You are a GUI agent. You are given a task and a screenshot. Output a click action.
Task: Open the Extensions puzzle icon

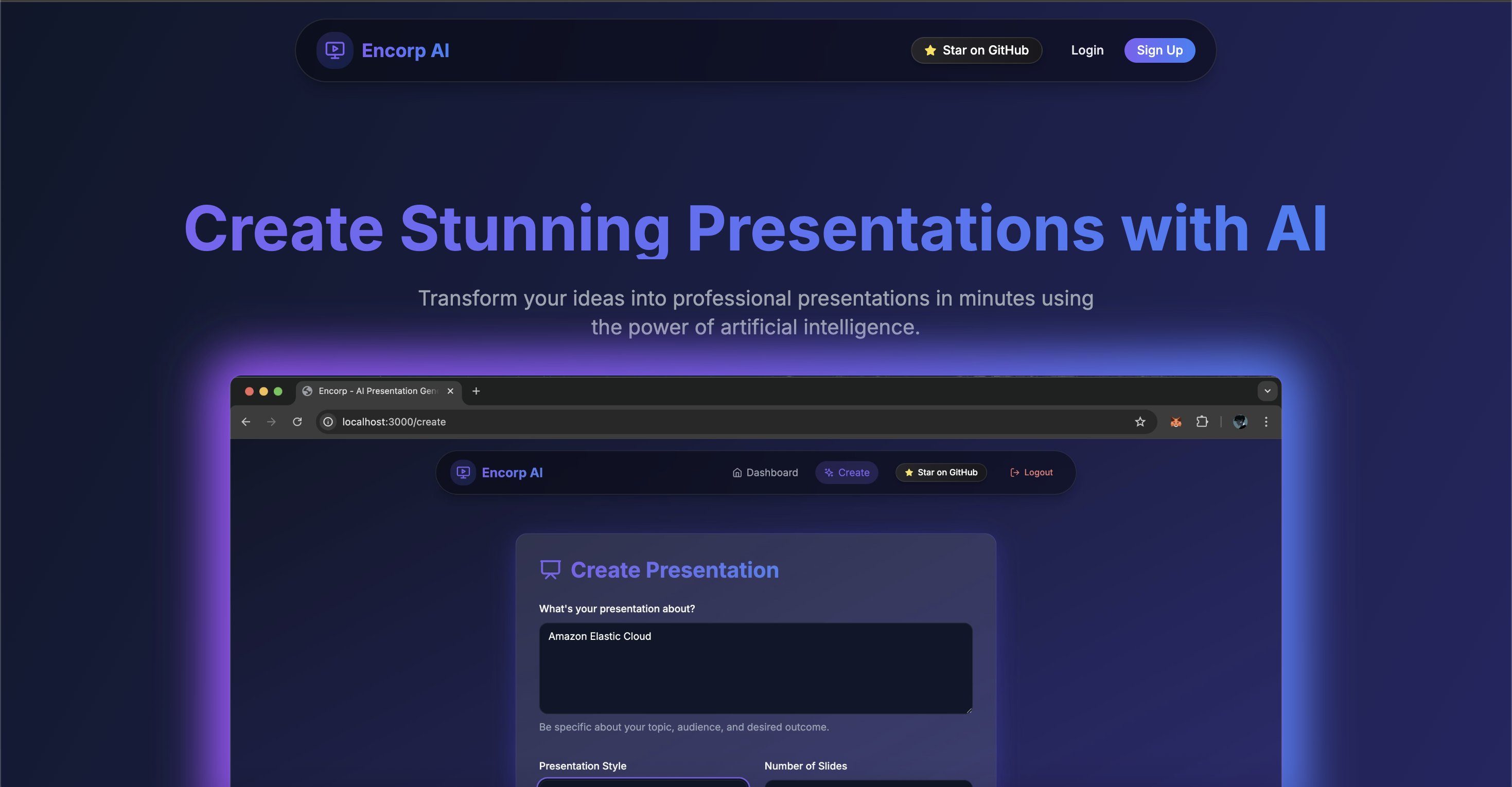pos(1202,421)
